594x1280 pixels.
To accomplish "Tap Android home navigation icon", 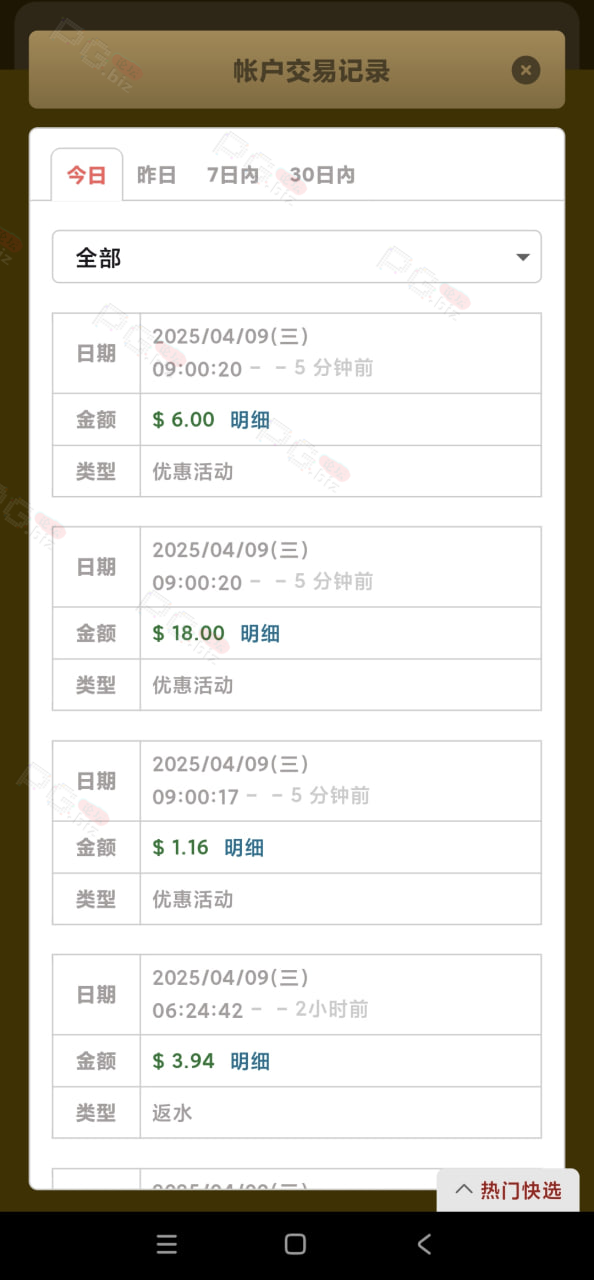I will coord(295,1244).
